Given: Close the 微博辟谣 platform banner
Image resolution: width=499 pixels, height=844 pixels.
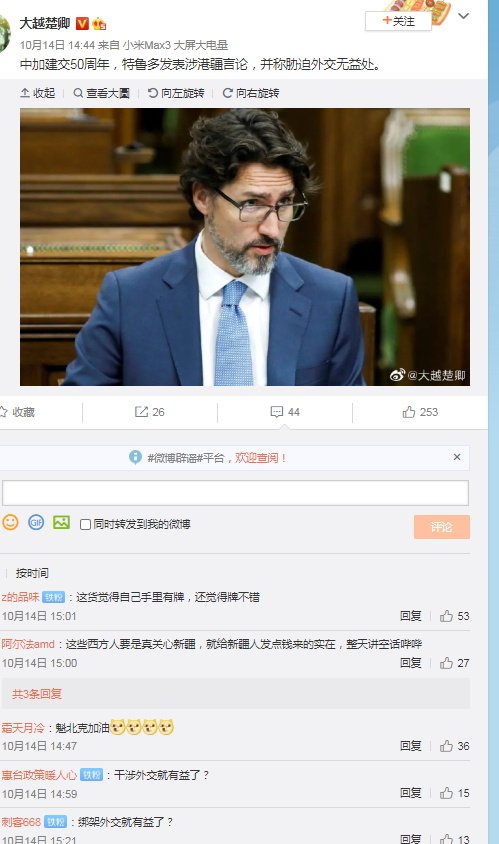Looking at the screenshot, I should click(x=457, y=457).
